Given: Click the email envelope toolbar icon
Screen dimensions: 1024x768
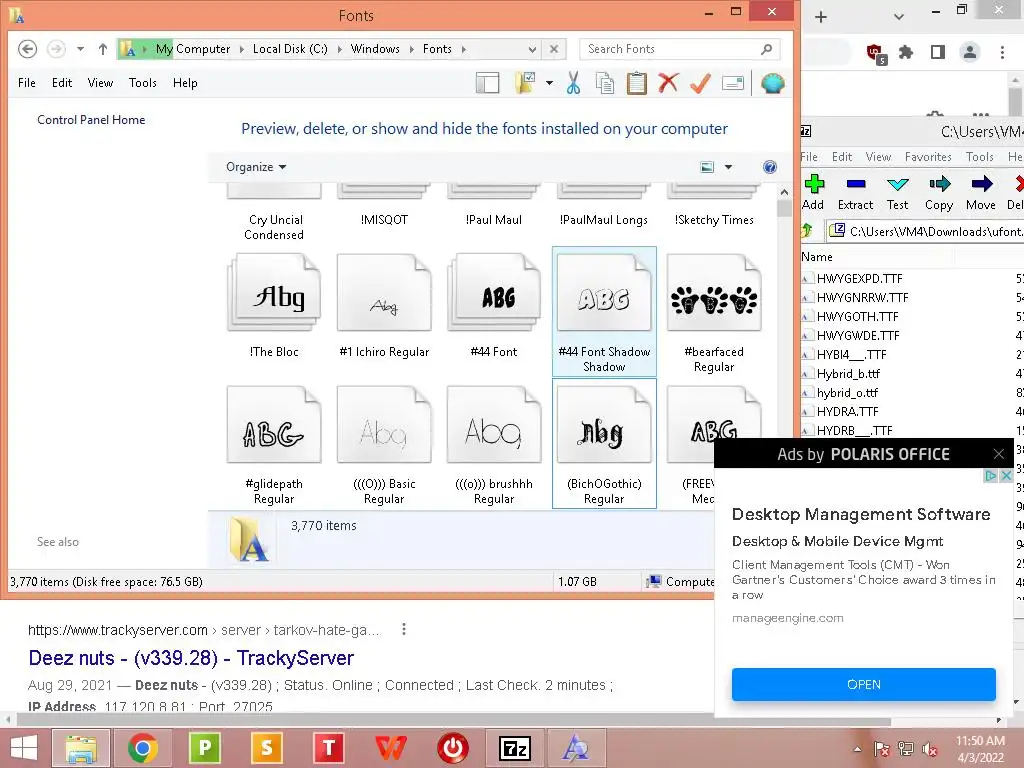Looking at the screenshot, I should [733, 83].
